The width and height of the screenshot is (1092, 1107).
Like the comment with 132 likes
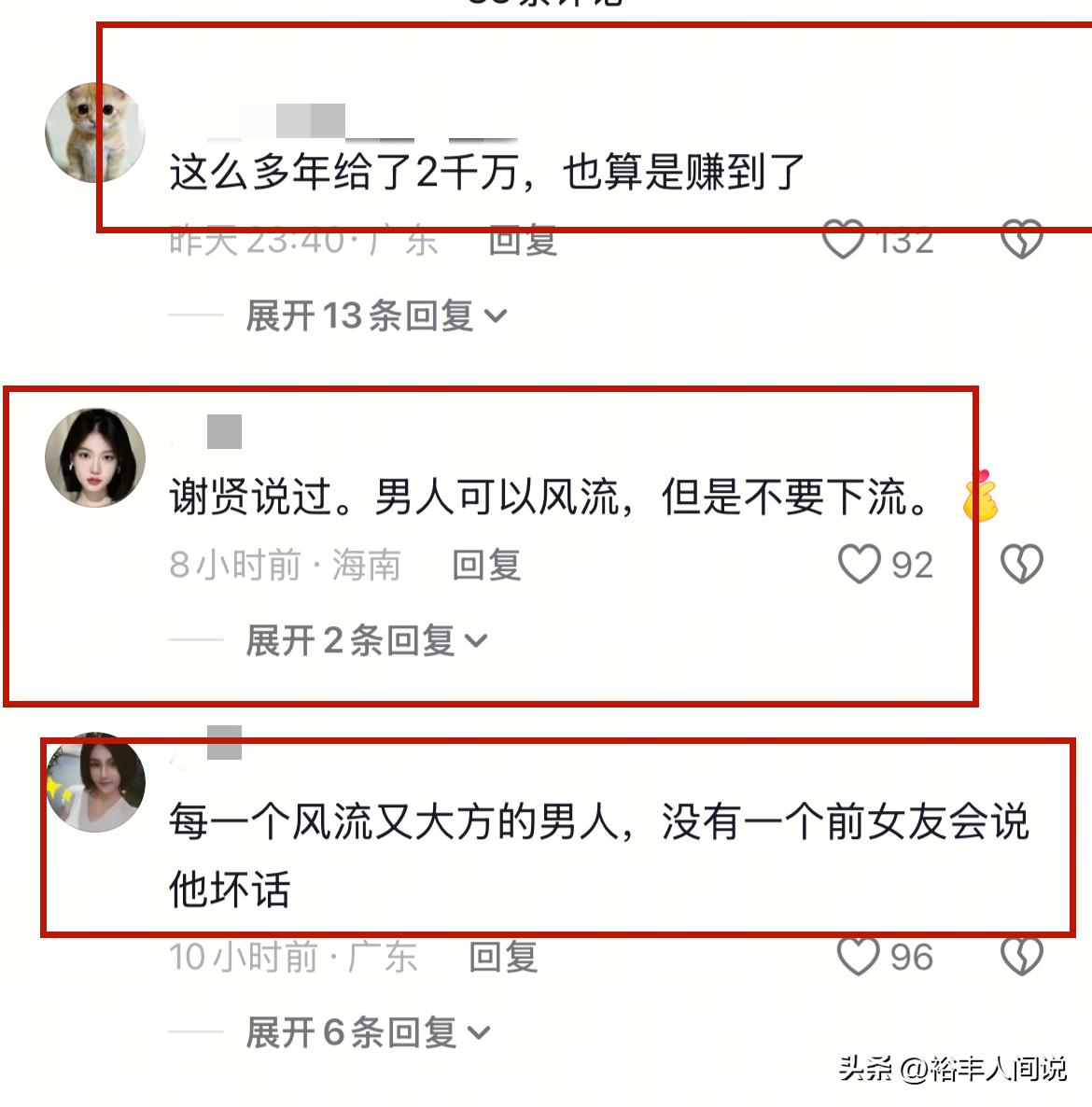click(844, 239)
